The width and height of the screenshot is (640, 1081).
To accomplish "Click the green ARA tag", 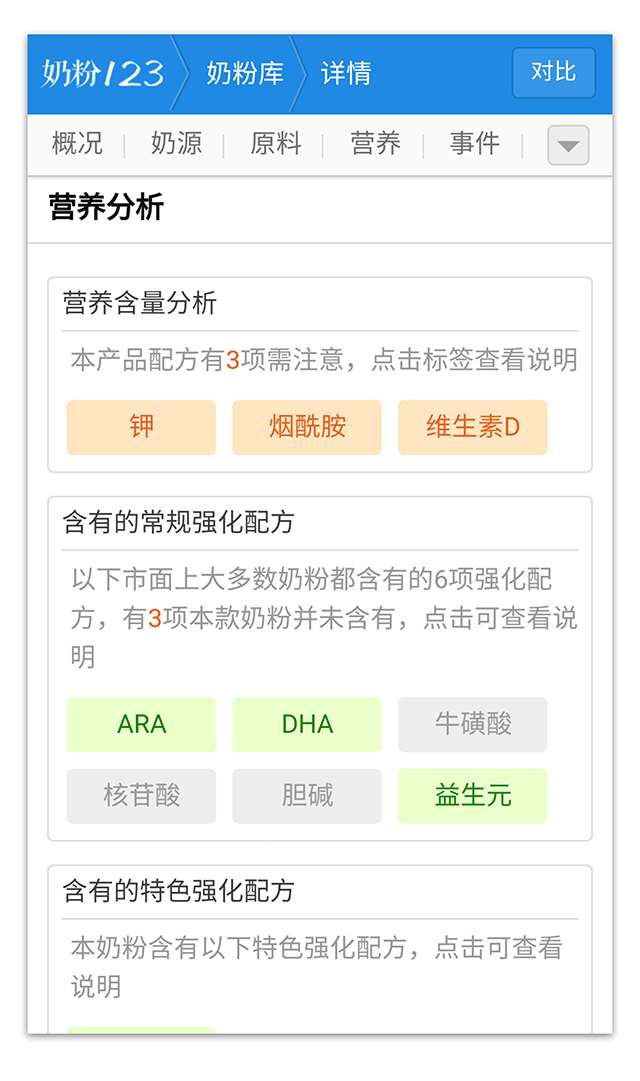I will [x=141, y=725].
